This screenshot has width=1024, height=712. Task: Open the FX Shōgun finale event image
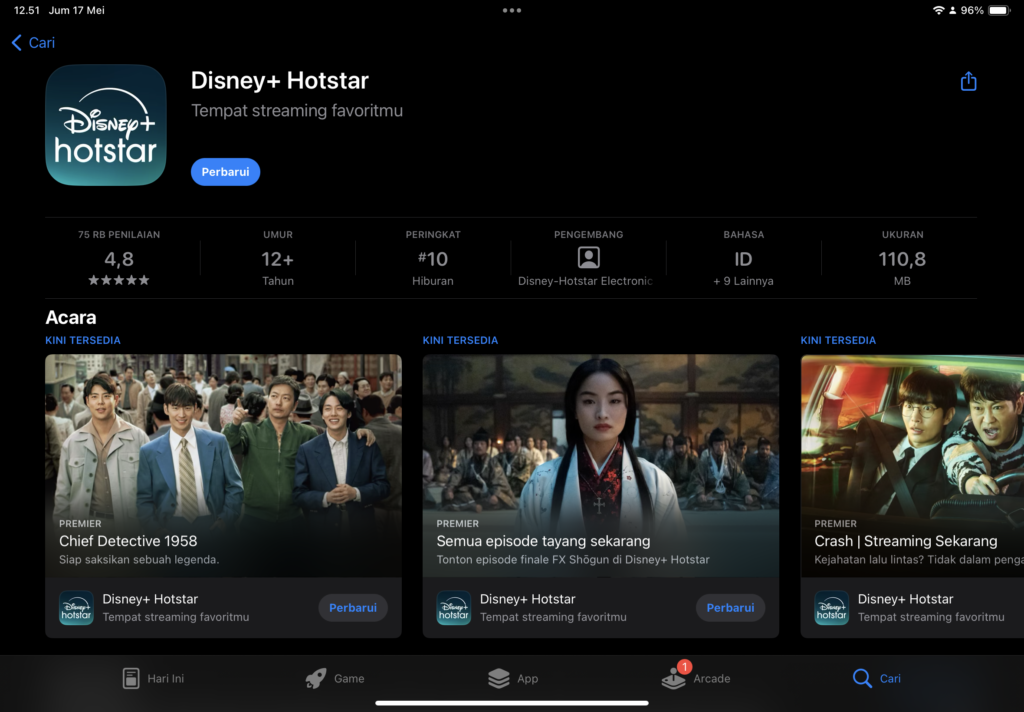point(601,465)
